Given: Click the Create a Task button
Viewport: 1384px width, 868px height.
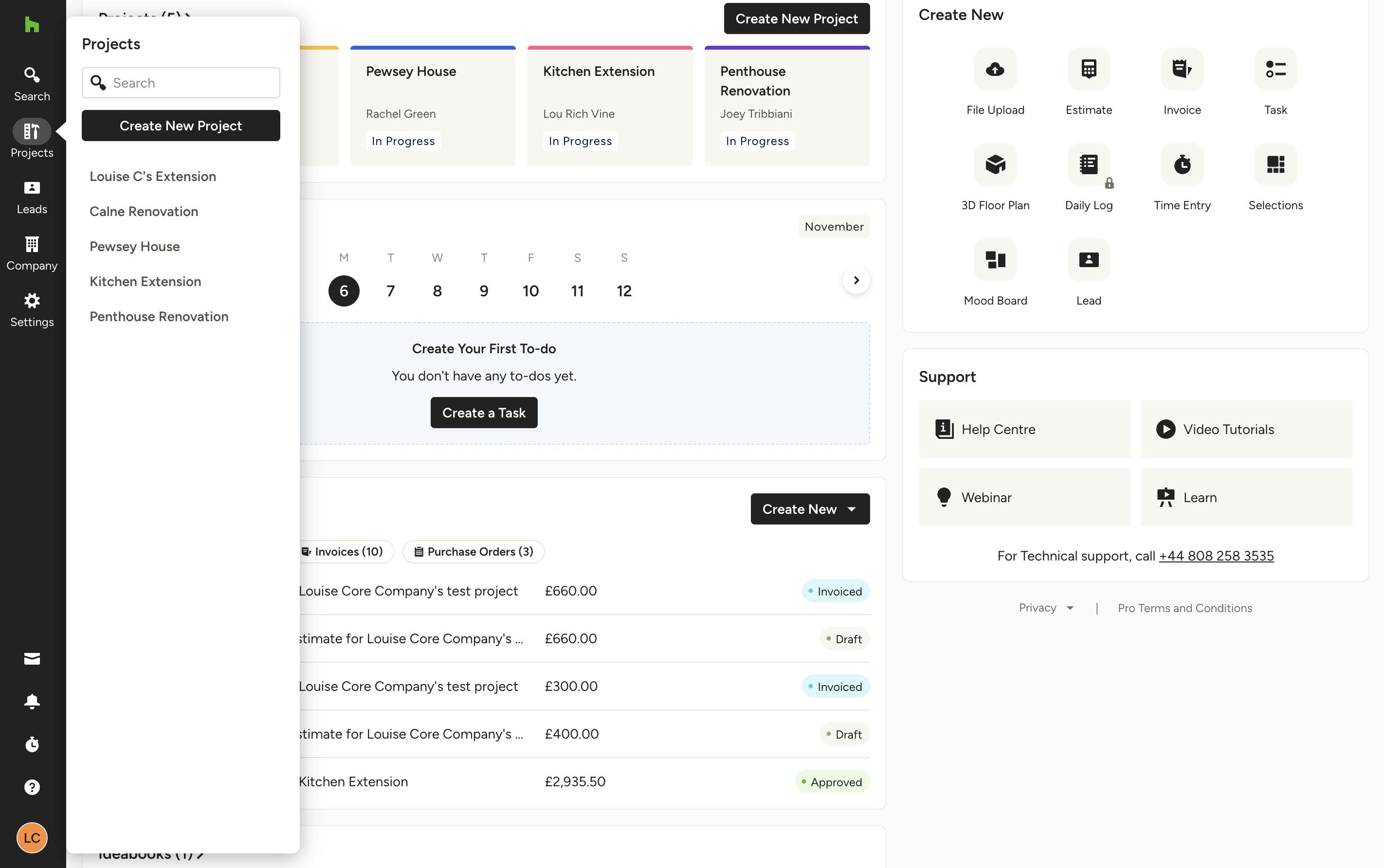Looking at the screenshot, I should click(484, 413).
